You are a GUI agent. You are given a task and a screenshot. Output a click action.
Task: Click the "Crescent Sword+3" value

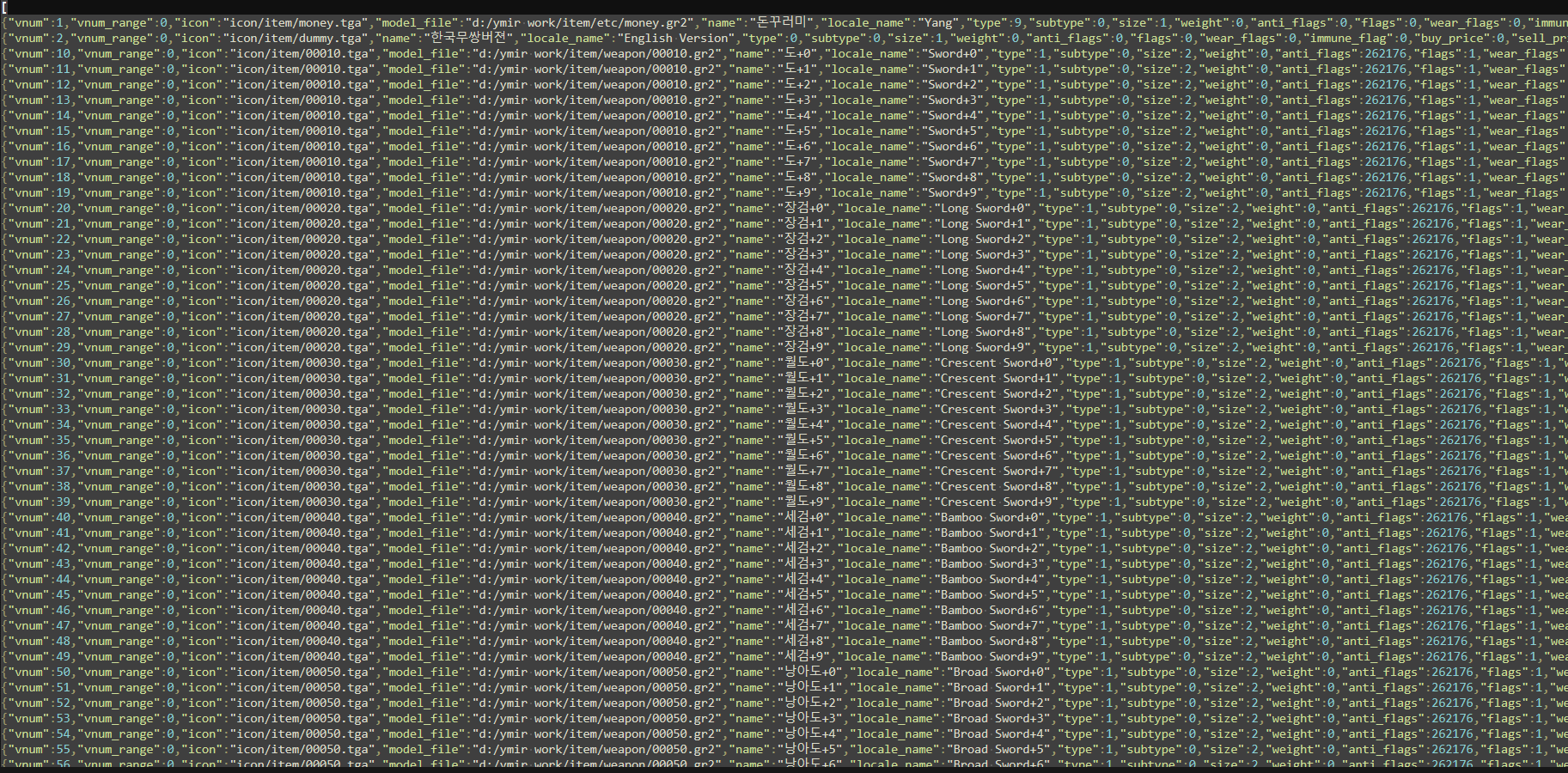[998, 410]
